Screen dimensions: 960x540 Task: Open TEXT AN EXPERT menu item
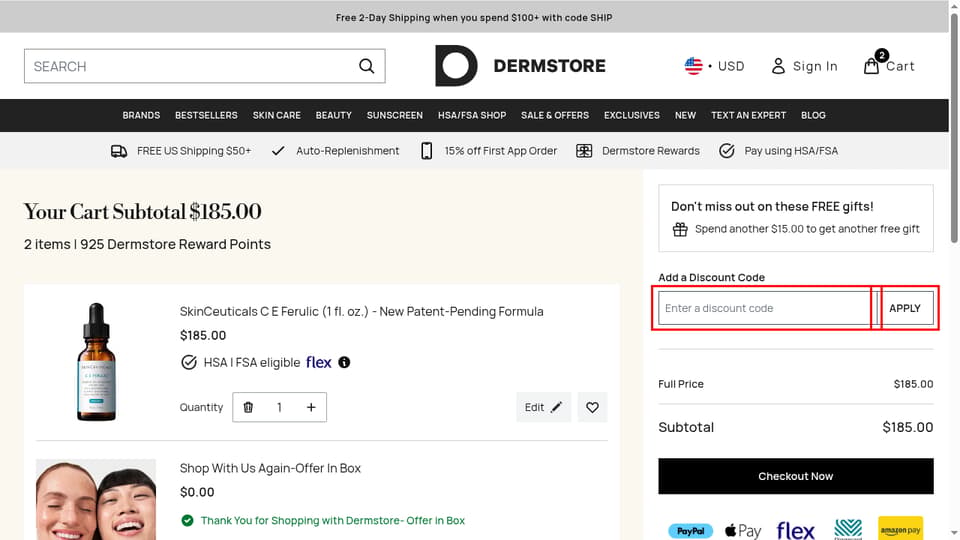[748, 115]
